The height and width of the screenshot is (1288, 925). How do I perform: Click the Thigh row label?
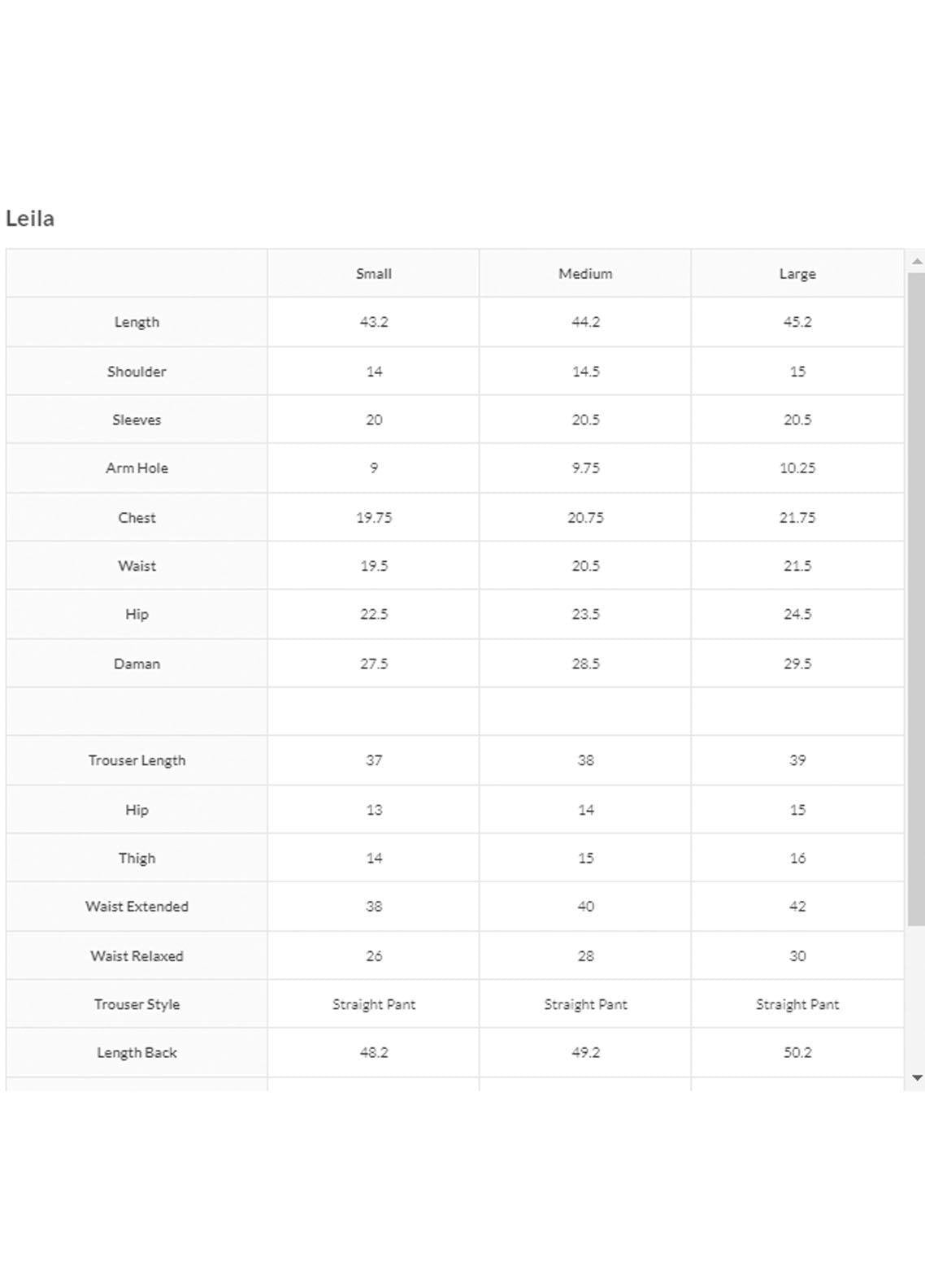(x=137, y=859)
